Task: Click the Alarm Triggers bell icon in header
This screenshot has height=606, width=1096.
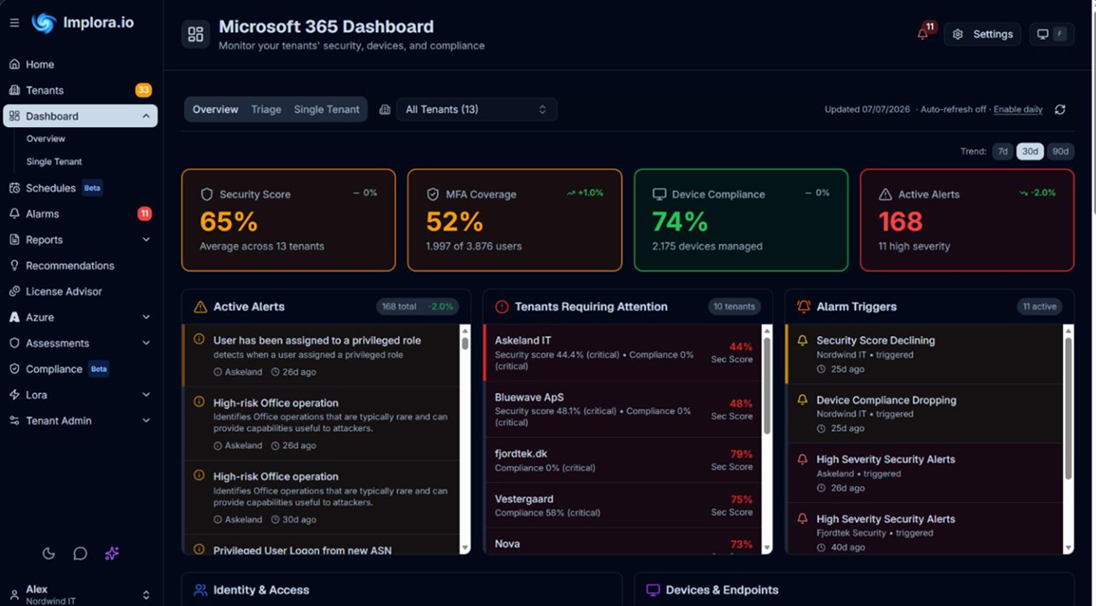Action: [804, 307]
